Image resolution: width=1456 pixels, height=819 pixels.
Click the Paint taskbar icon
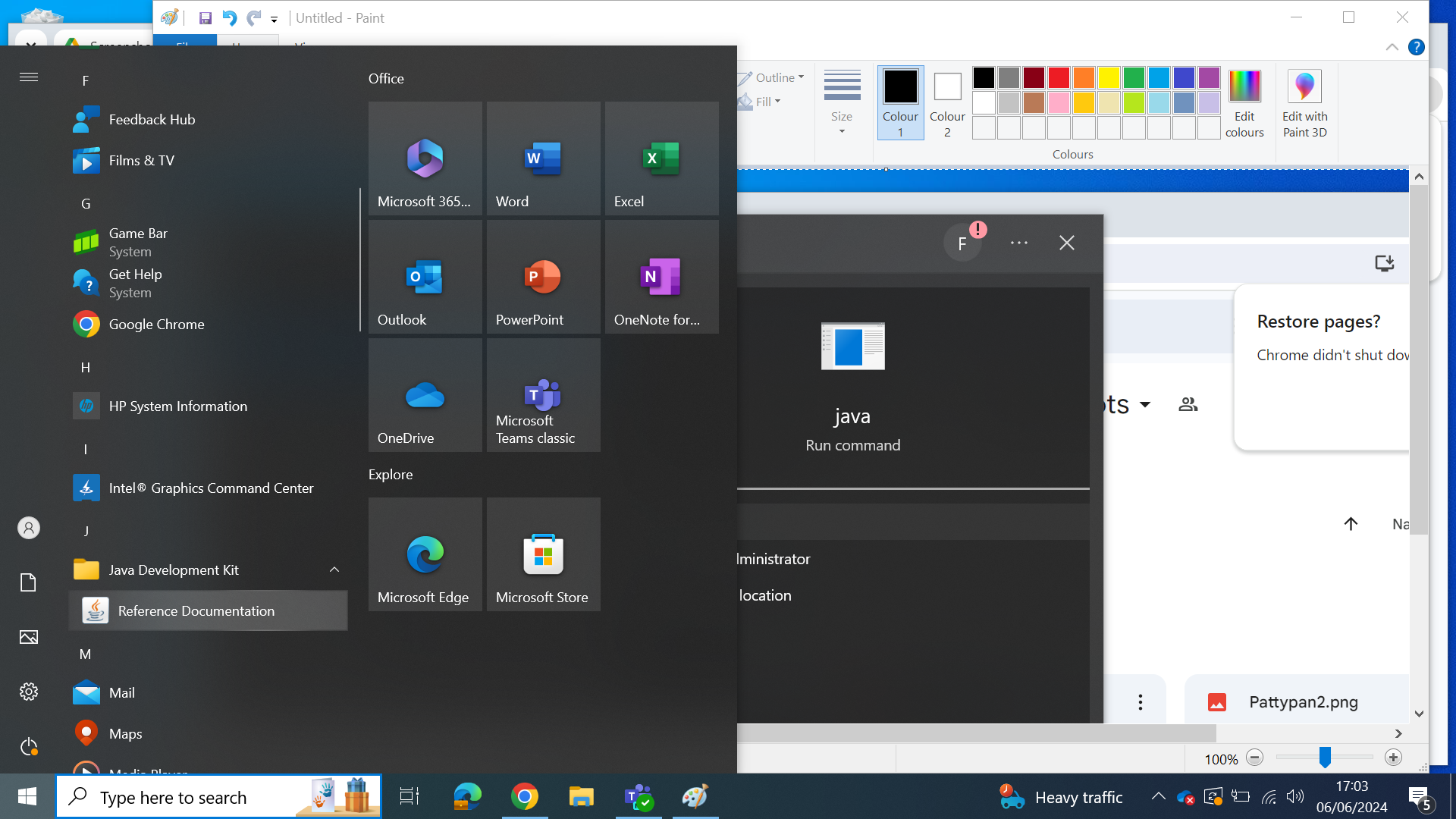coord(696,796)
